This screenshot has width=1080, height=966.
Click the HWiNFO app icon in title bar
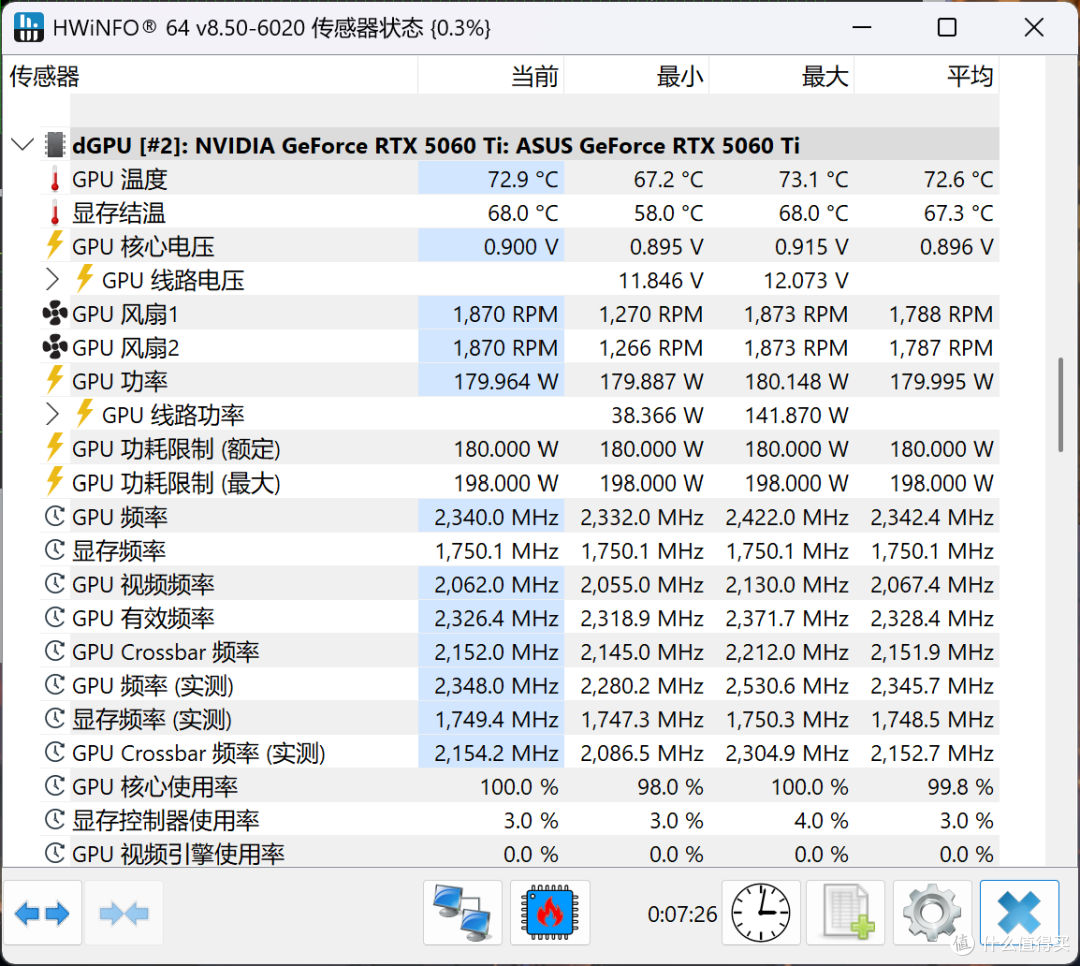(x=28, y=28)
